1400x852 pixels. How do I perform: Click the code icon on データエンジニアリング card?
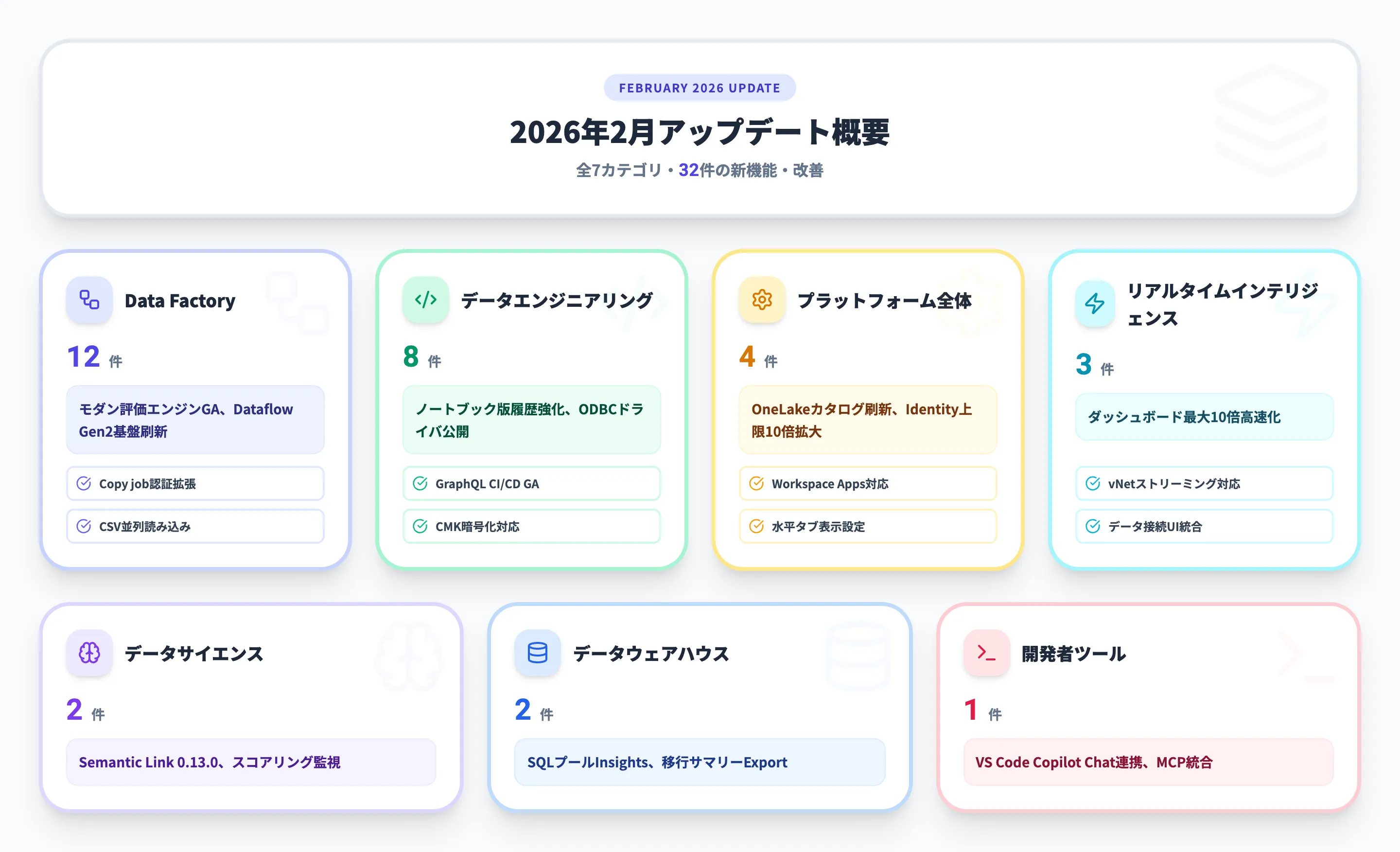425,300
